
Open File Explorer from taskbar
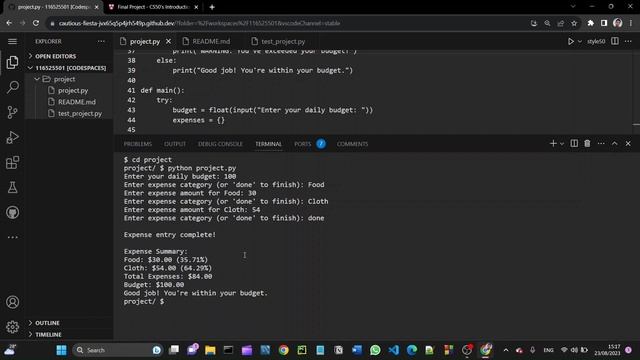click(210, 350)
